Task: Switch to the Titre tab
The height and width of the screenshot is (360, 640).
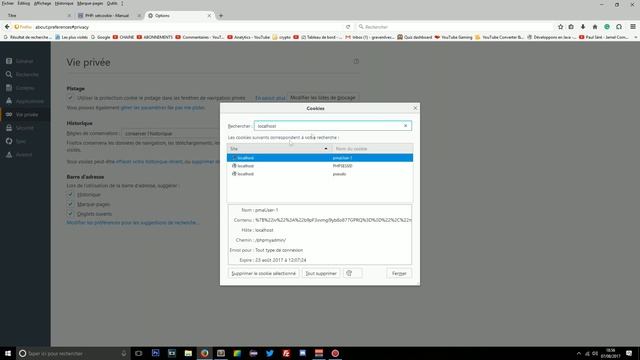Action: click(x=37, y=16)
